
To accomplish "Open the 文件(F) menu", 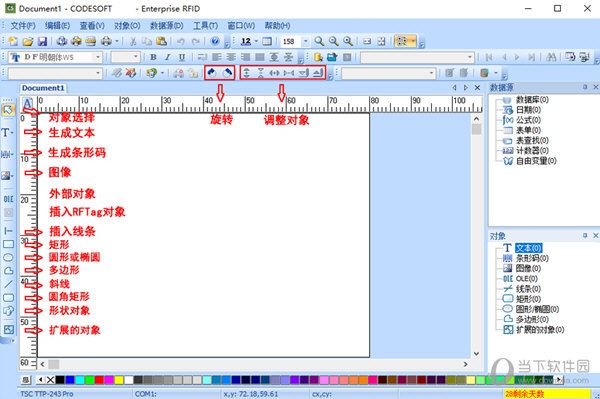I will tap(23, 26).
